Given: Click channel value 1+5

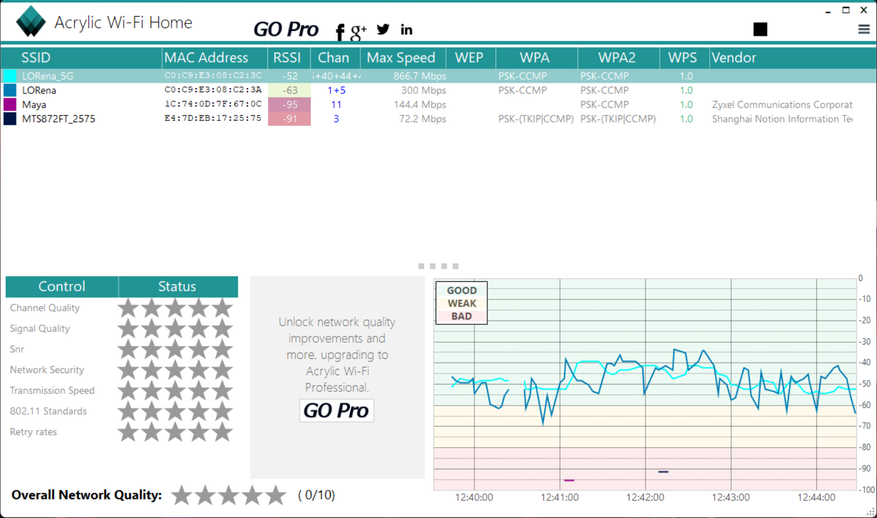Looking at the screenshot, I should (x=336, y=90).
